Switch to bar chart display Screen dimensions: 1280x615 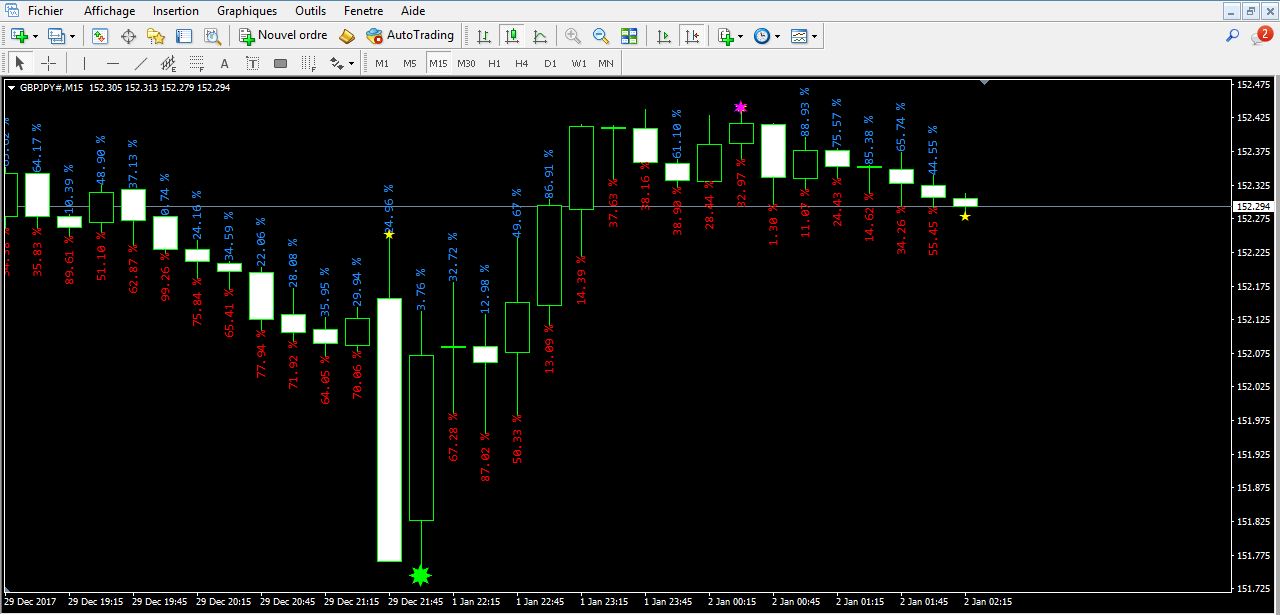click(x=484, y=36)
